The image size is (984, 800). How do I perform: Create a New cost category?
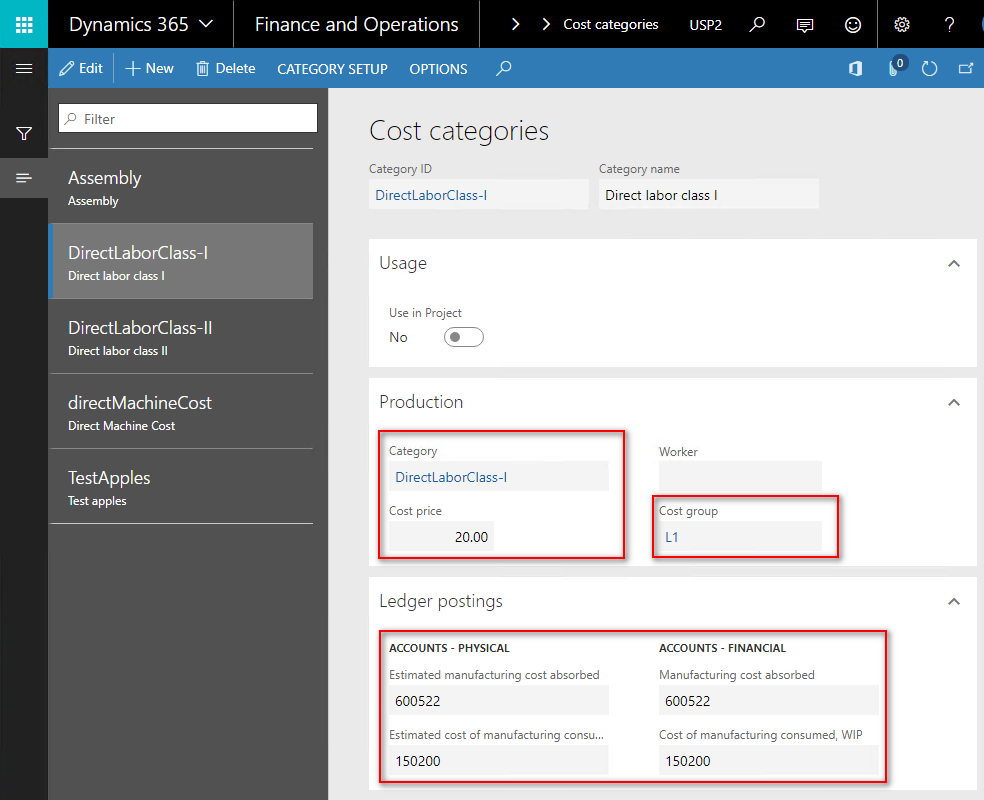pos(150,68)
